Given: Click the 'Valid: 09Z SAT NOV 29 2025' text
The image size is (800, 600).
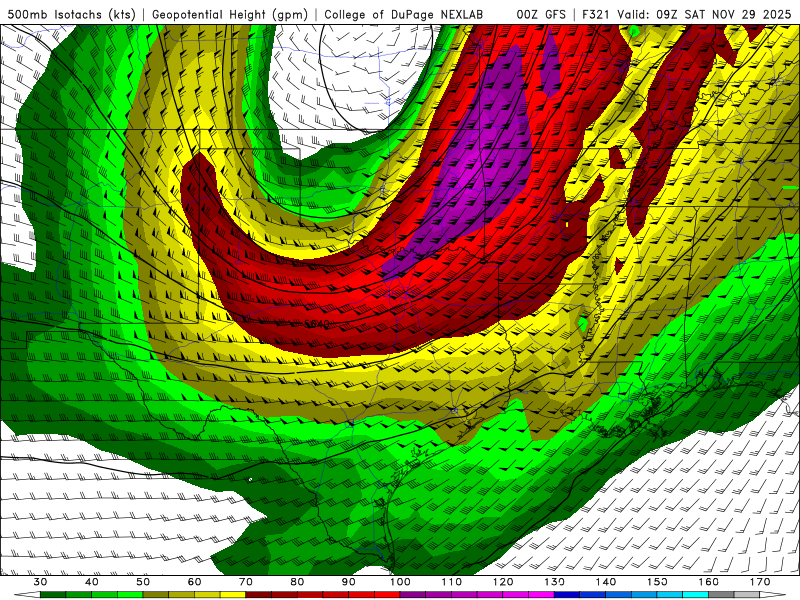Looking at the screenshot, I should 704,15.
